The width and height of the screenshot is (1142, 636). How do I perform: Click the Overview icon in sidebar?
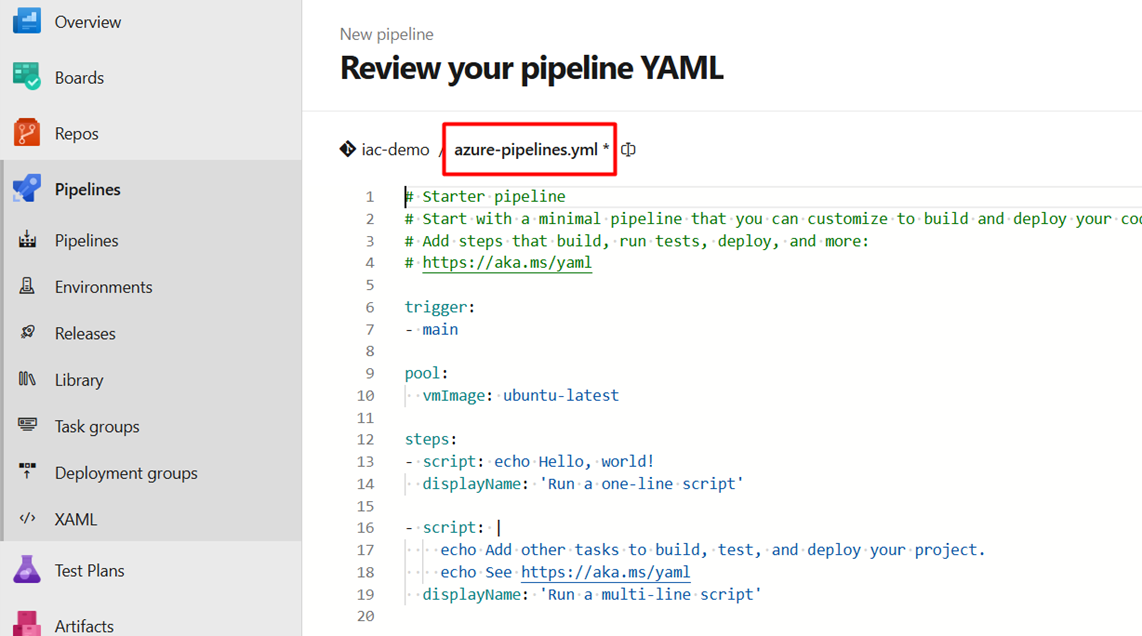pyautogui.click(x=27, y=21)
